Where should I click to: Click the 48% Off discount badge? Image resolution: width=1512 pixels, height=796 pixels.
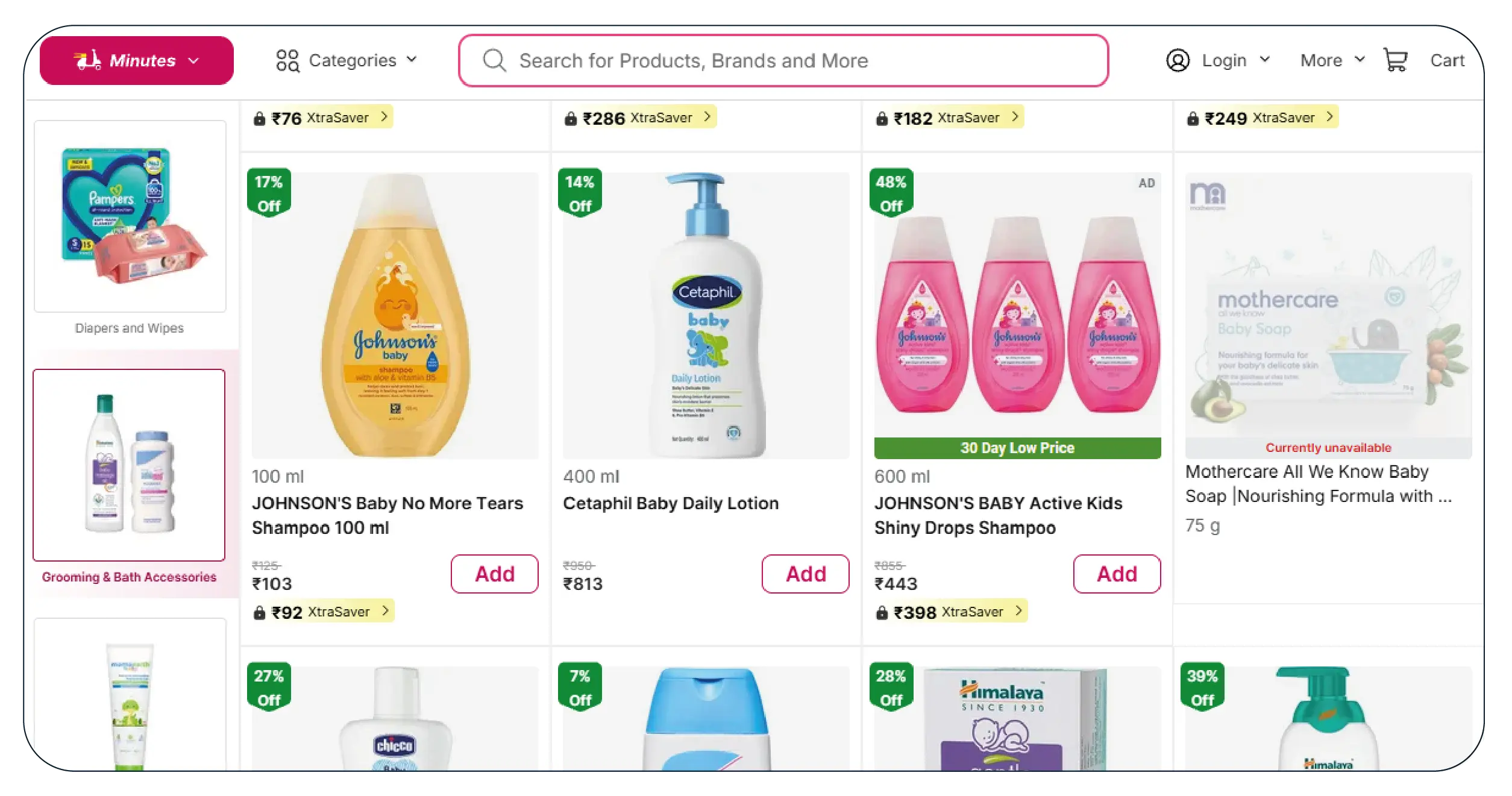(x=891, y=193)
